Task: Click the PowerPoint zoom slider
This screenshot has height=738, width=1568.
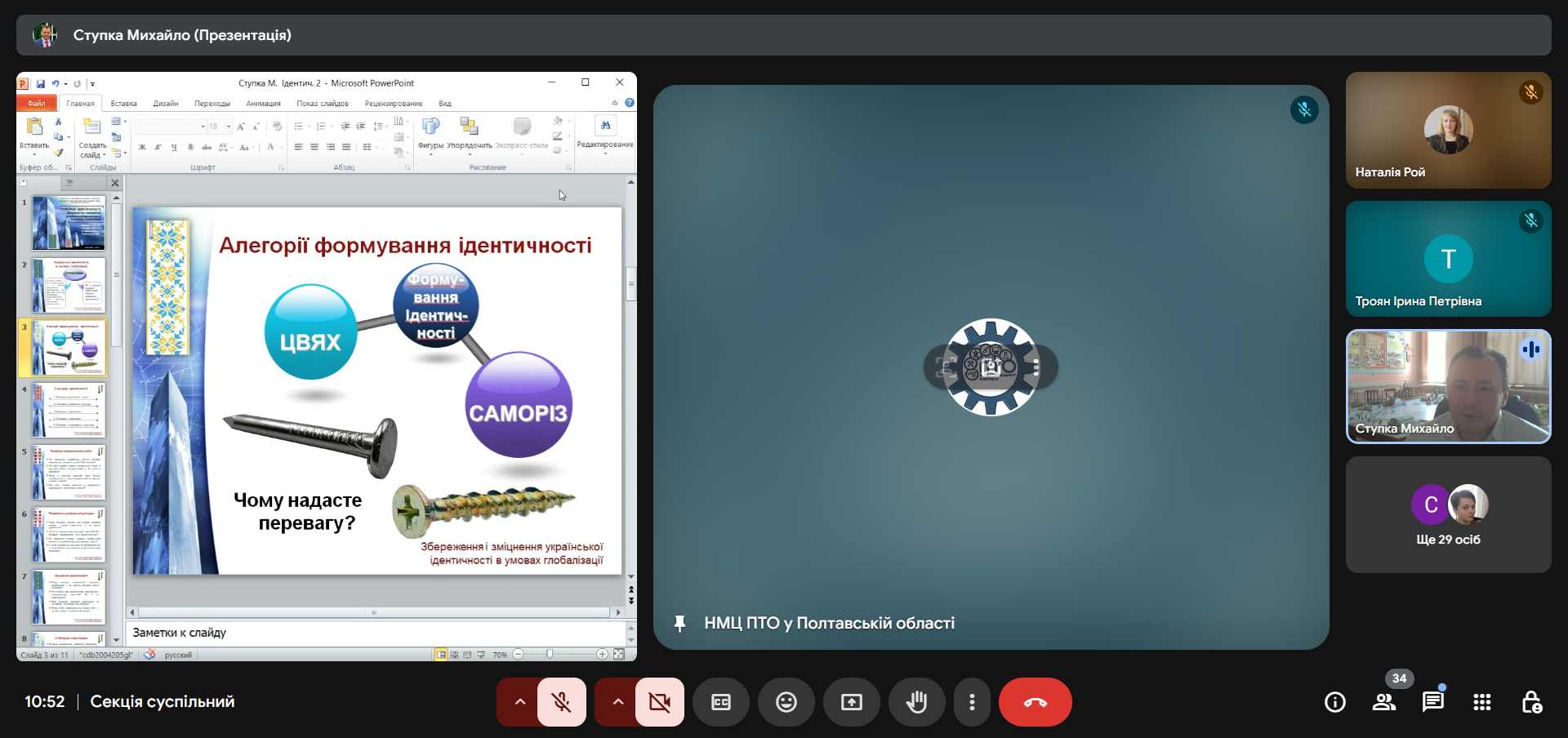Action: tap(550, 654)
